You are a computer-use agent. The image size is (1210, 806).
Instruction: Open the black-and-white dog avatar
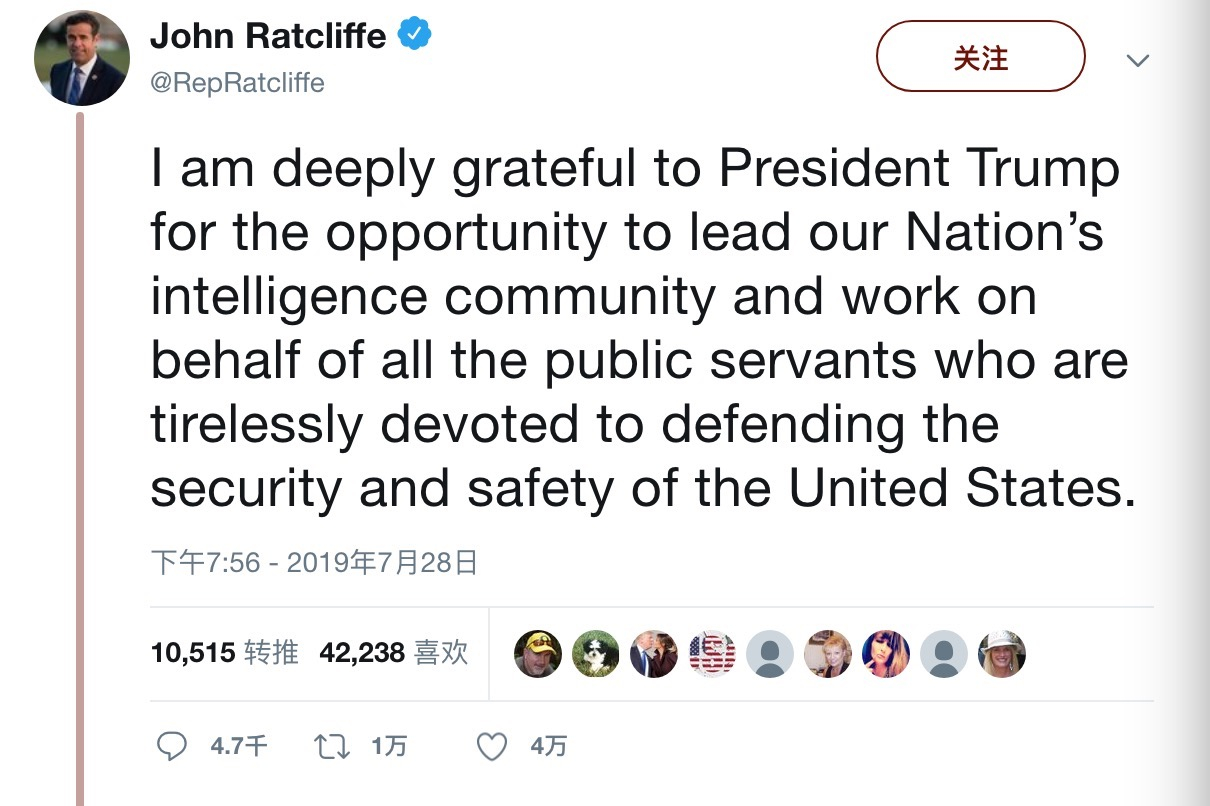pyautogui.click(x=596, y=655)
